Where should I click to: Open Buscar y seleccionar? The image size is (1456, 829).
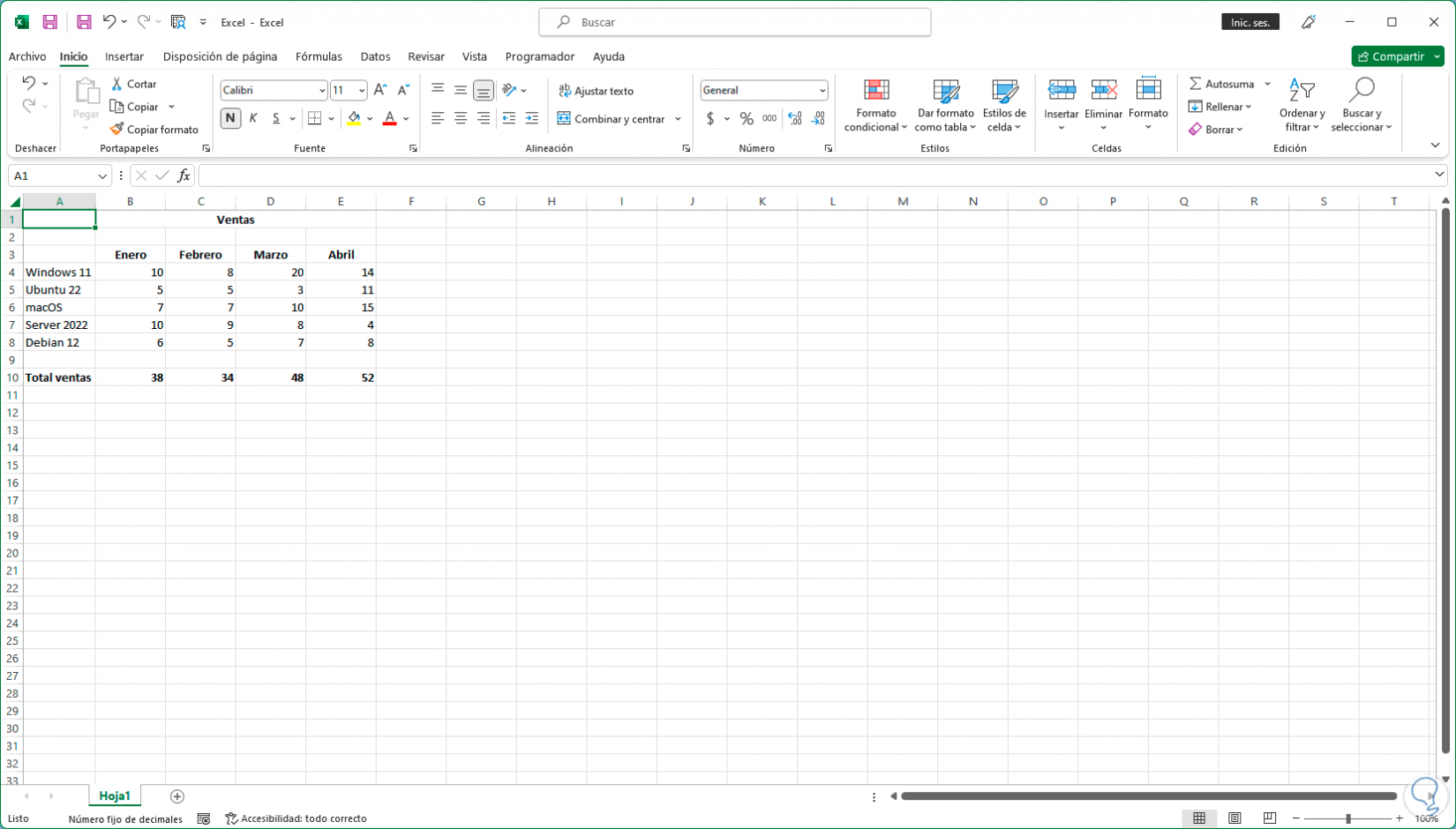(1362, 106)
